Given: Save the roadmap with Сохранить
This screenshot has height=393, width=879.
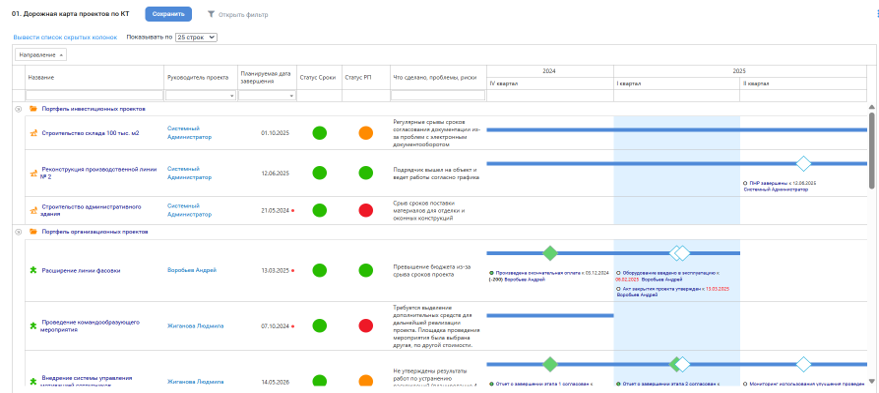Looking at the screenshot, I should point(169,14).
